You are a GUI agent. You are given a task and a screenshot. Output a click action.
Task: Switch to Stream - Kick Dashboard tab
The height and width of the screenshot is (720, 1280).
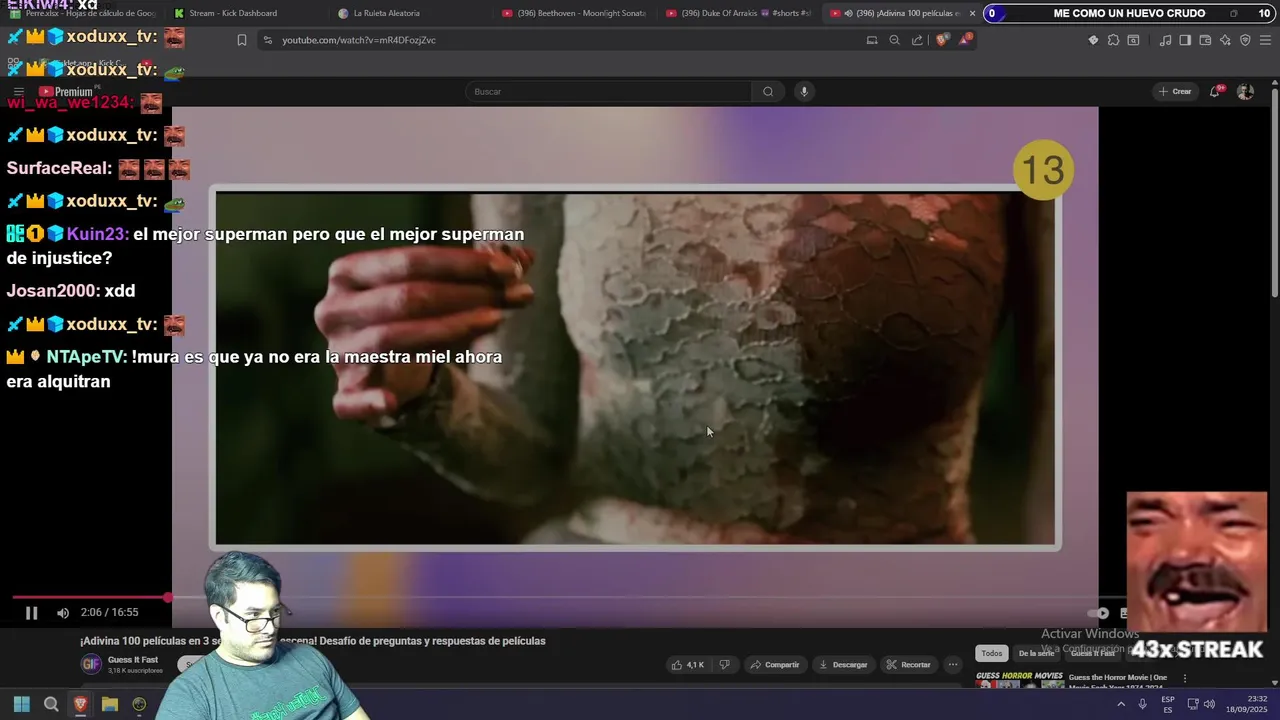233,13
